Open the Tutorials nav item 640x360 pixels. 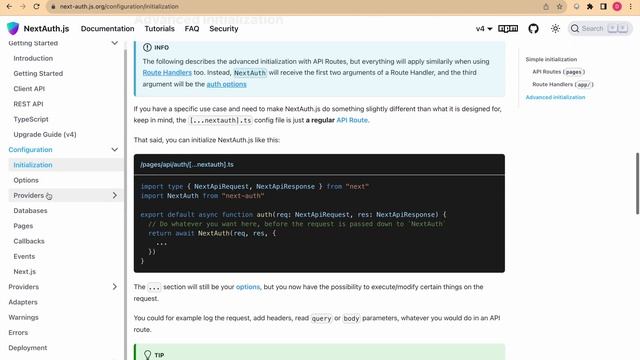(x=160, y=29)
